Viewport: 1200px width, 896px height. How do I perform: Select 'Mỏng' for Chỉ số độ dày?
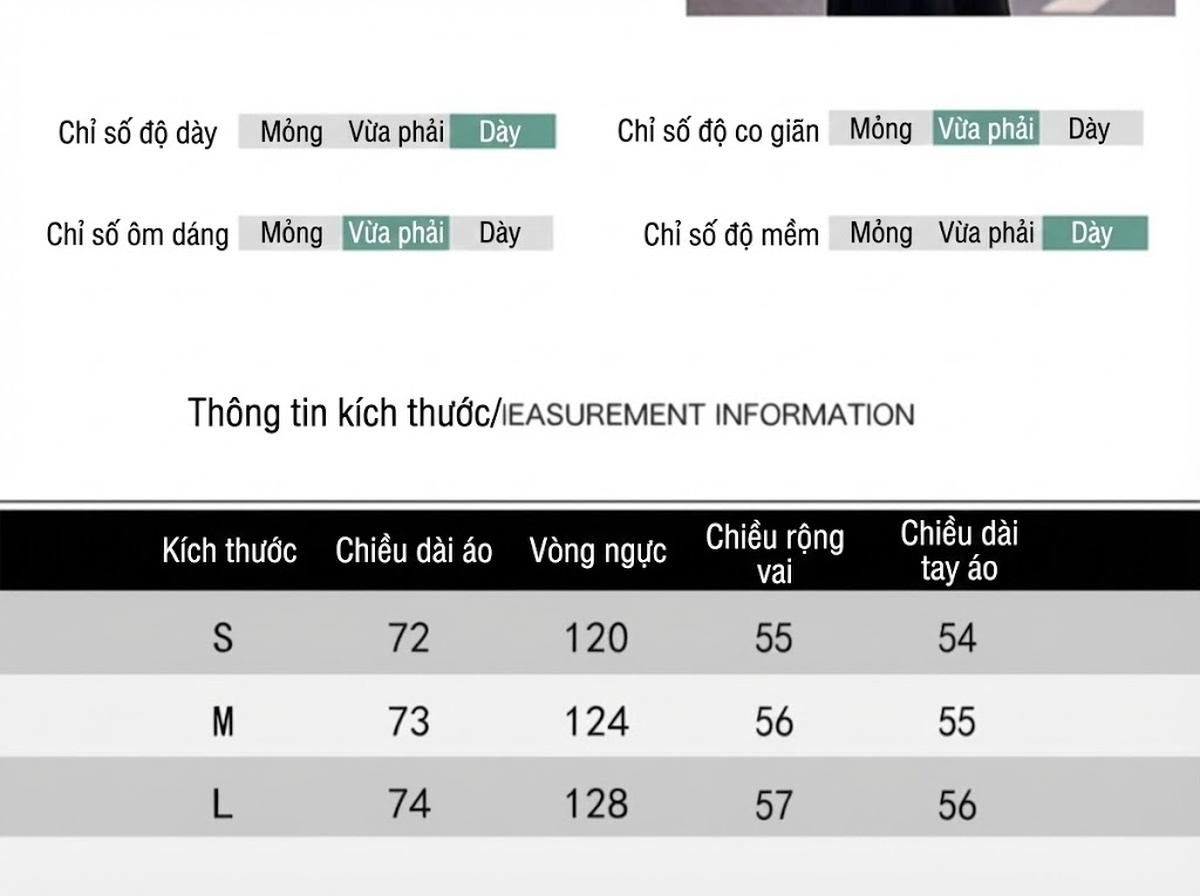(292, 132)
